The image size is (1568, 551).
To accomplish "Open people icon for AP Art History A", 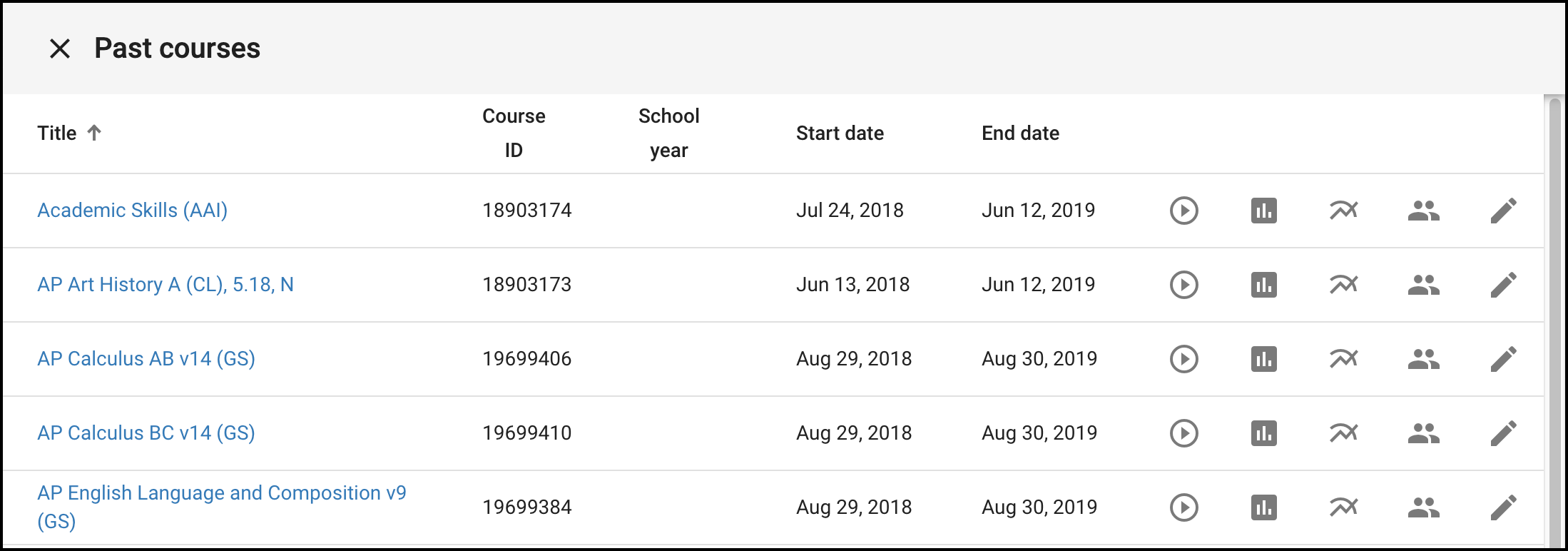I will [1423, 285].
